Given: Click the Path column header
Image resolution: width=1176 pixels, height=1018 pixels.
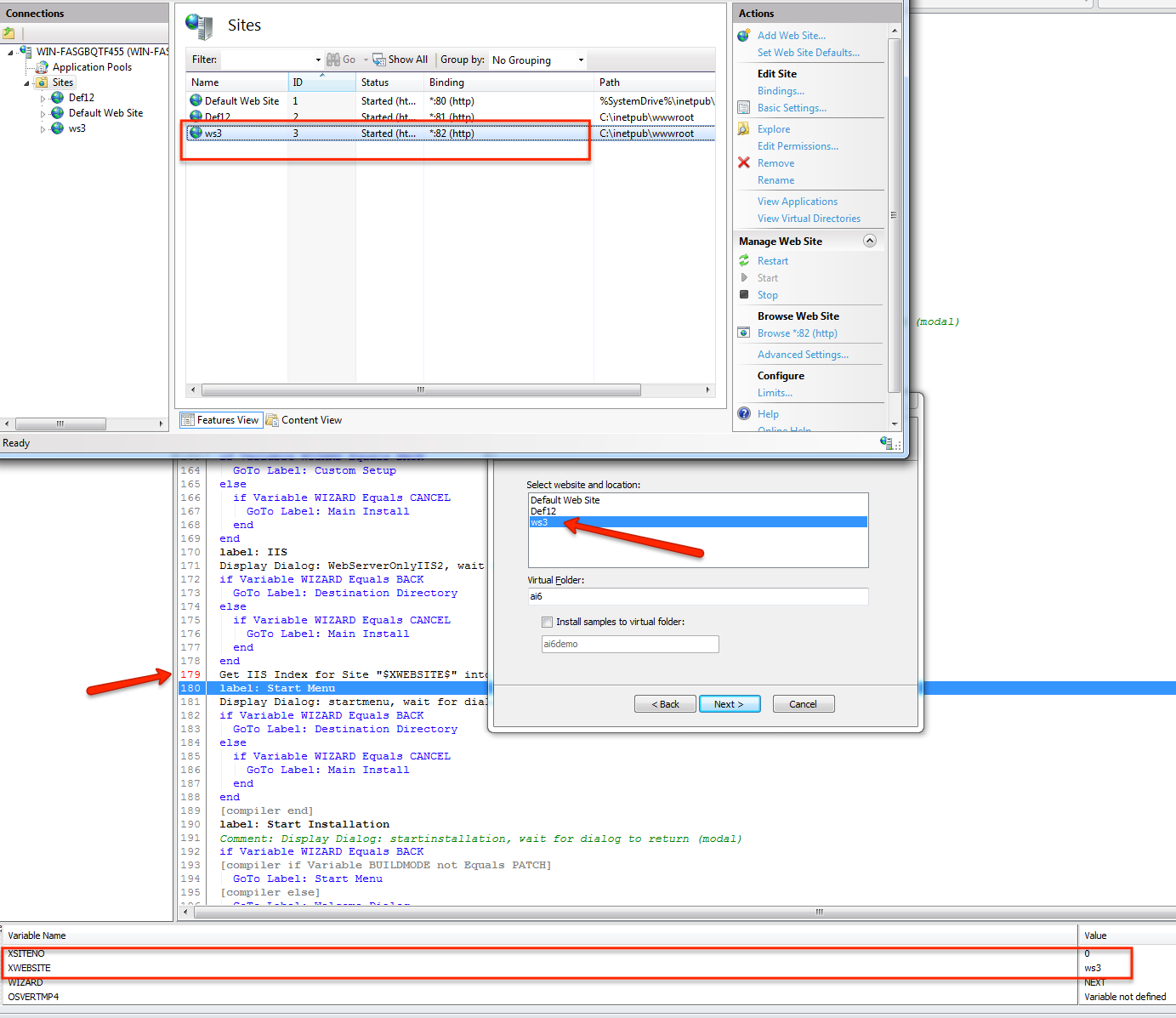Looking at the screenshot, I should 655,82.
